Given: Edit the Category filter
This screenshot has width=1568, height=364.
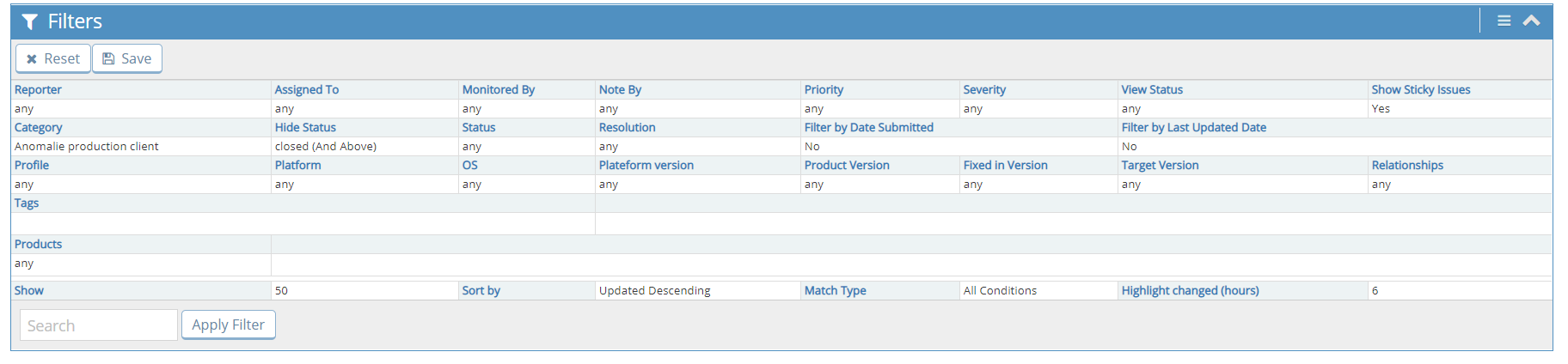Looking at the screenshot, I should pos(38,127).
